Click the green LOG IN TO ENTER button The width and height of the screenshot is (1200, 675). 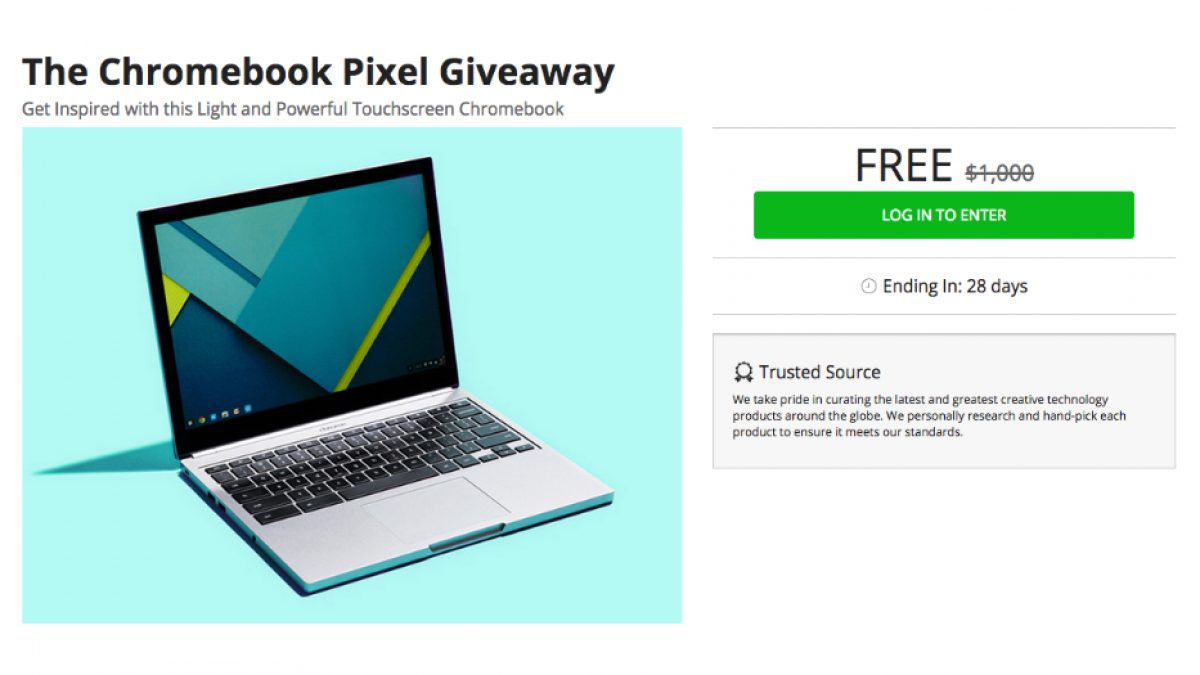tap(943, 215)
